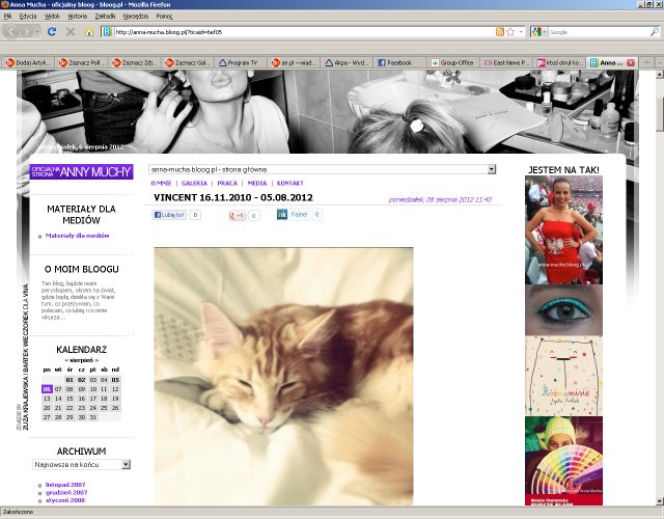This screenshot has height=519, width=664.
Task: Click the Oficjalna strona Anny Muchy logo
Action: (x=81, y=172)
